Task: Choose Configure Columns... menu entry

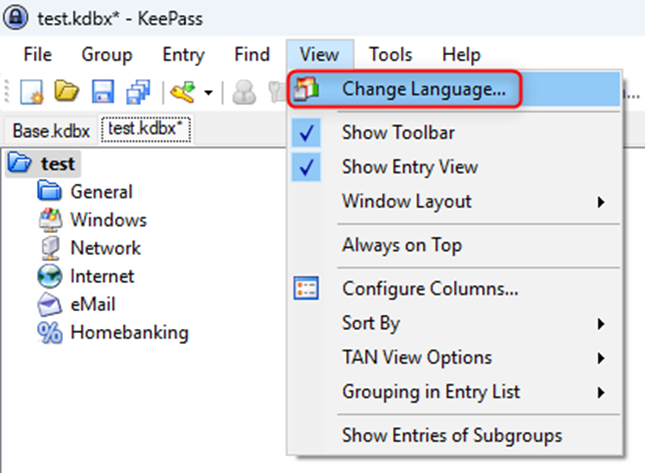Action: click(x=453, y=288)
